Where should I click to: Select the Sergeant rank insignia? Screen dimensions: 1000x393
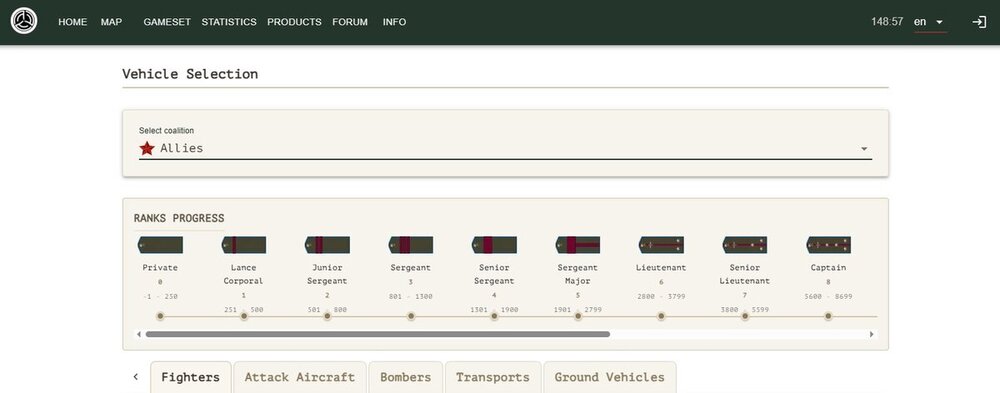[411, 245]
